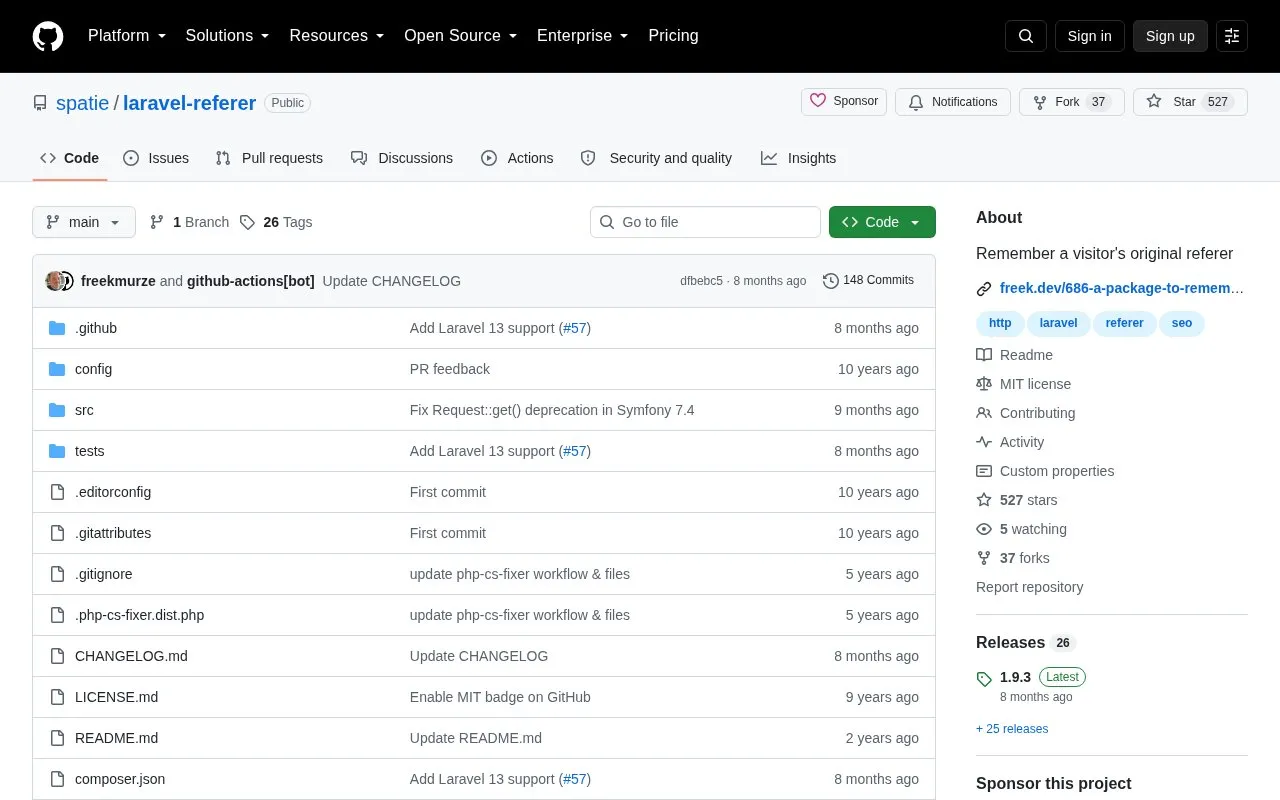Open the appearance settings icon button

[1232, 36]
